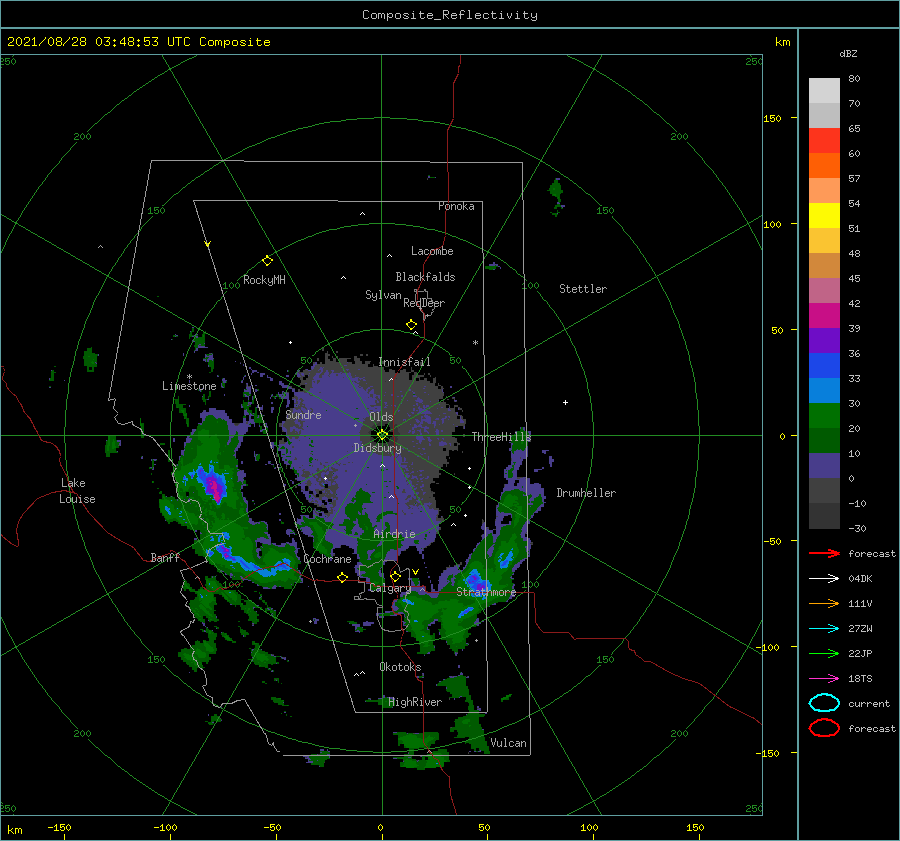Click the ThreeHills label
Screen dimensions: 900x841
tap(501, 437)
